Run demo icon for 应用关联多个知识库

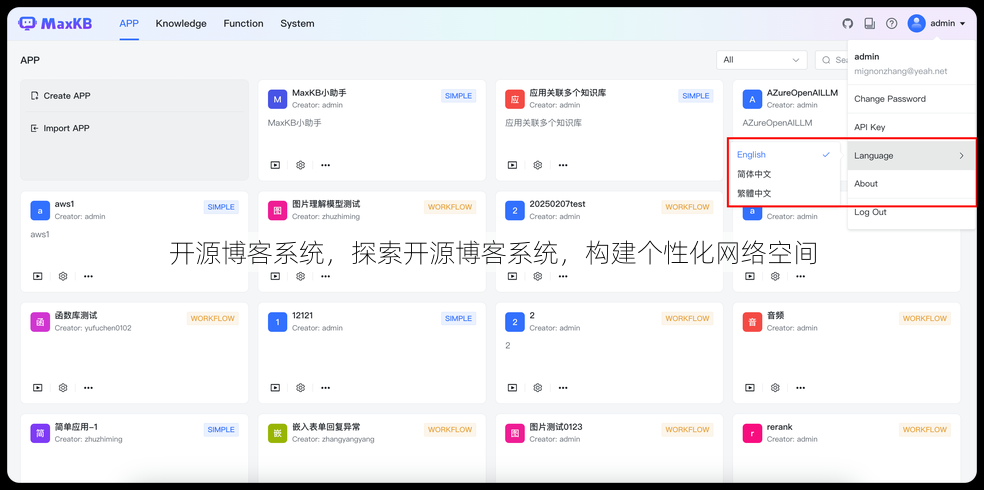coord(512,165)
